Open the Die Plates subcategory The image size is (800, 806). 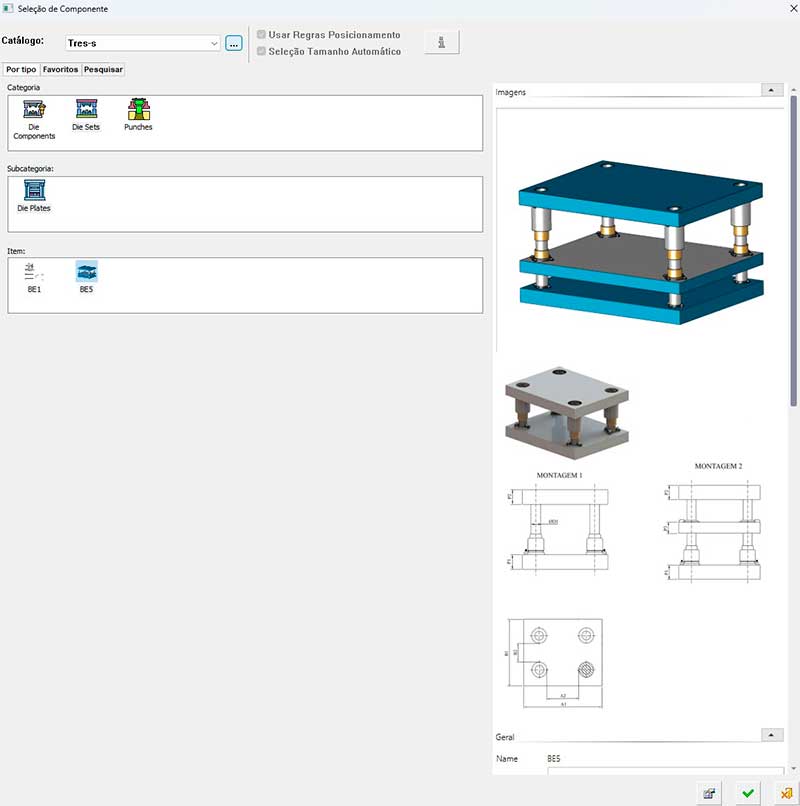pos(34,190)
